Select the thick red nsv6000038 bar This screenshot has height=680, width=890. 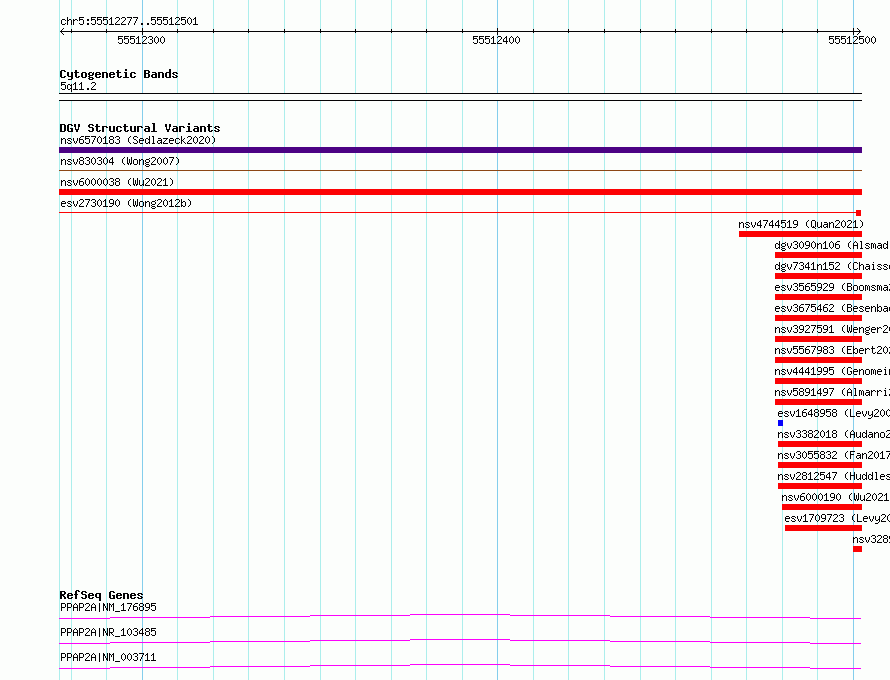pyautogui.click(x=460, y=192)
